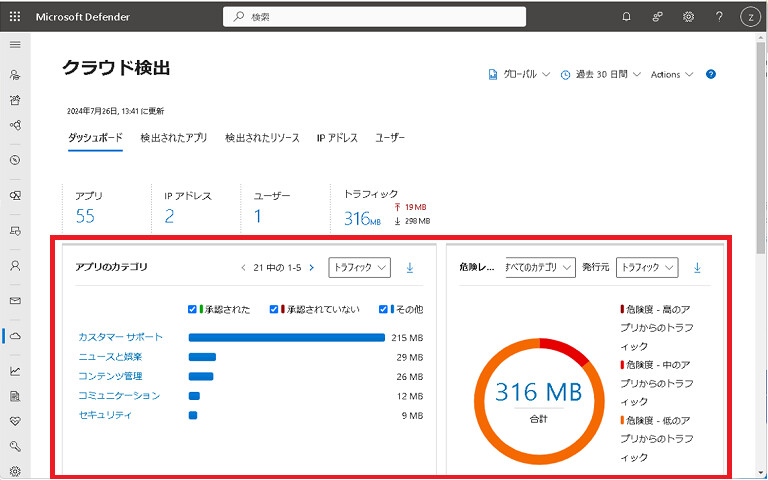768x480 pixels.
Task: Uncheck the その他 checkbox
Action: coord(383,310)
